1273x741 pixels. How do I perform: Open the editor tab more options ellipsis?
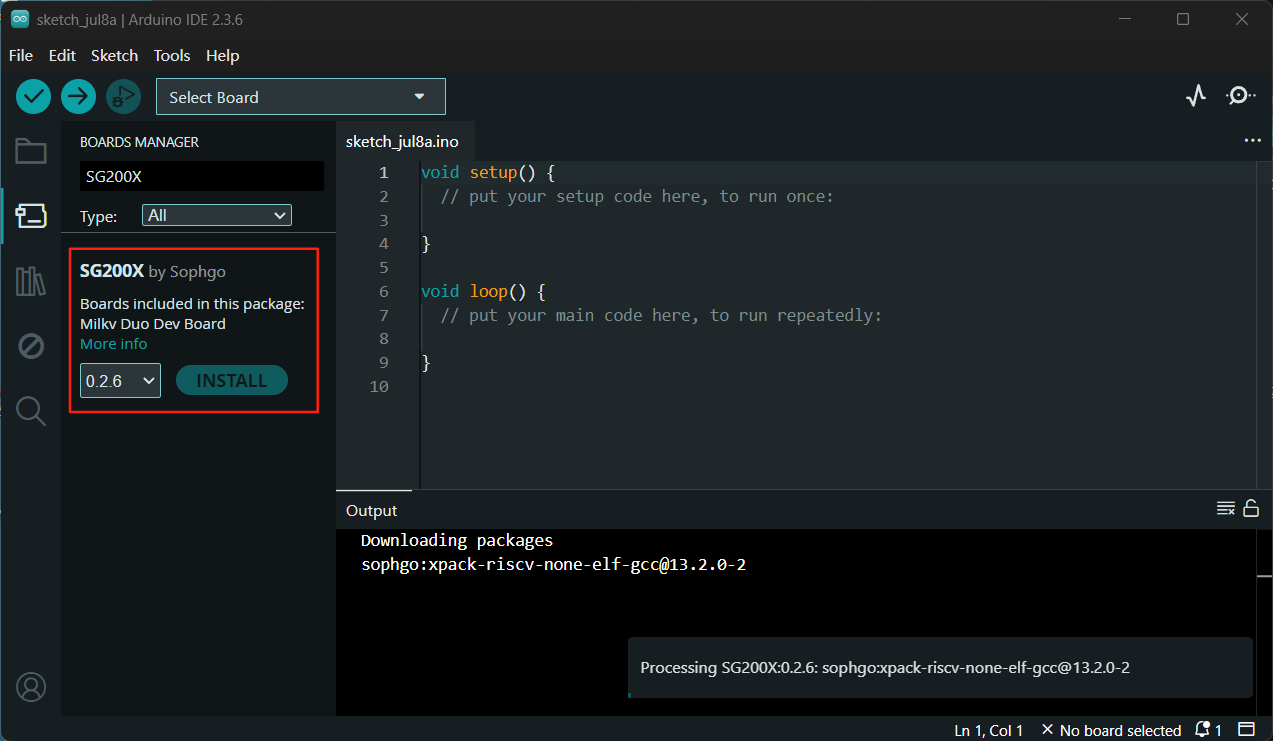pos(1252,141)
